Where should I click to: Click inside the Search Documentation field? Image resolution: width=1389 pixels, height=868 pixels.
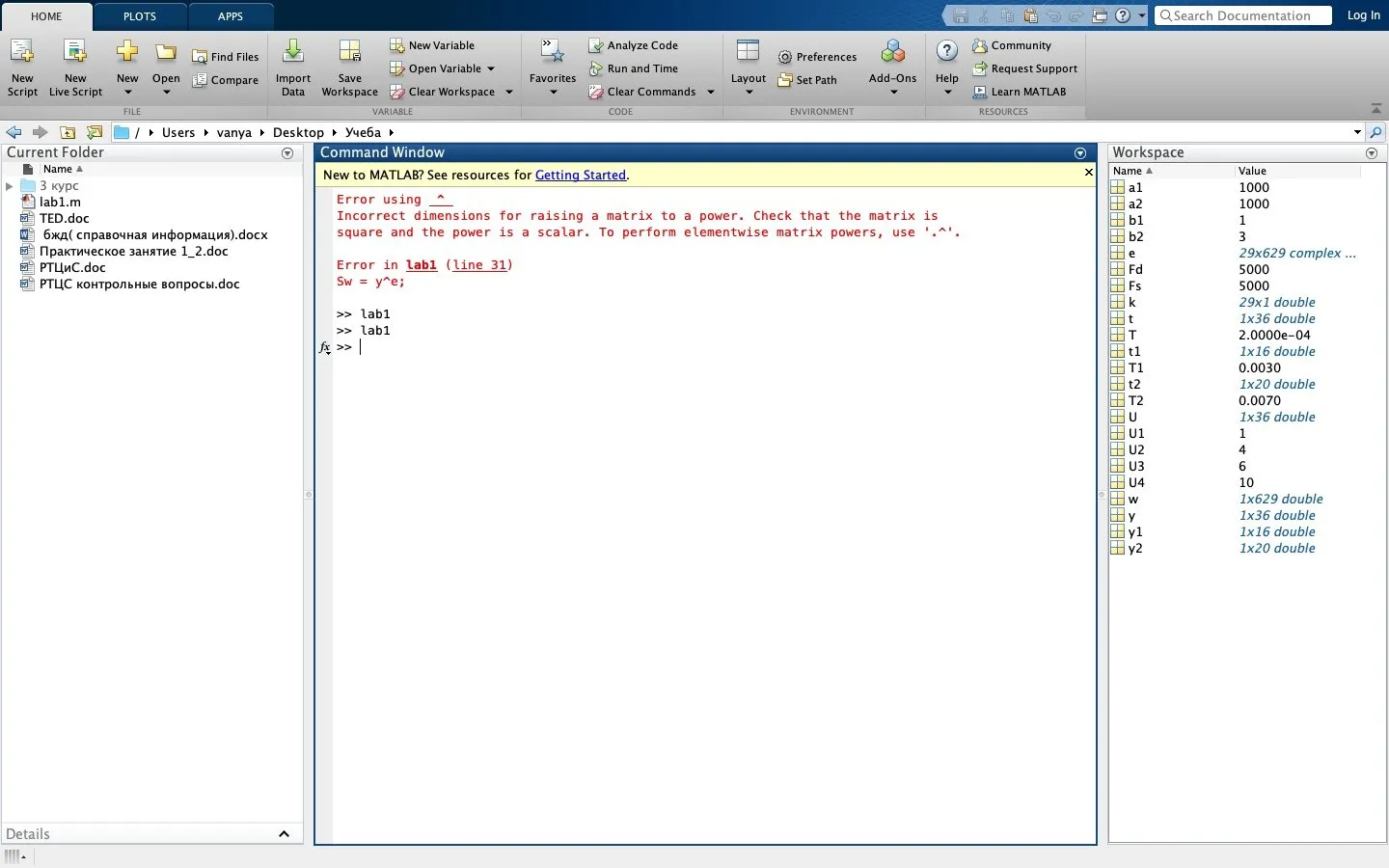[x=1242, y=15]
